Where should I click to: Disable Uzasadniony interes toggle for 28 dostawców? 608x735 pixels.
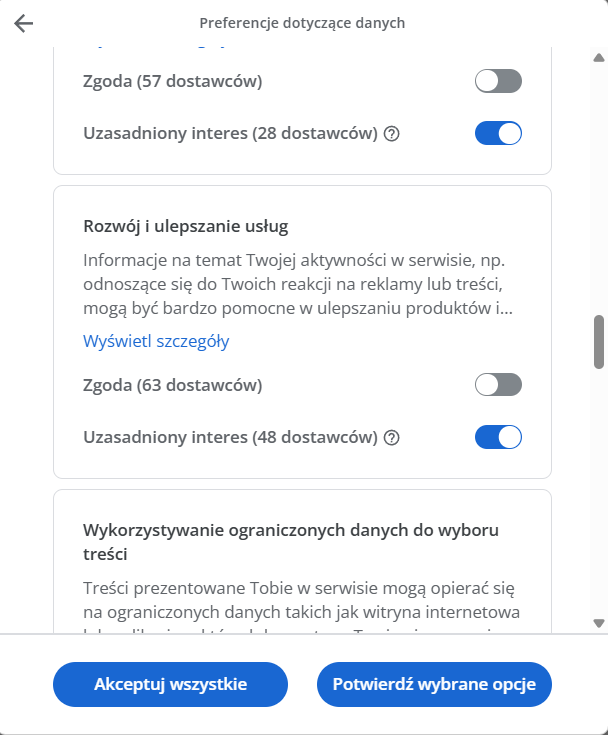[498, 133]
